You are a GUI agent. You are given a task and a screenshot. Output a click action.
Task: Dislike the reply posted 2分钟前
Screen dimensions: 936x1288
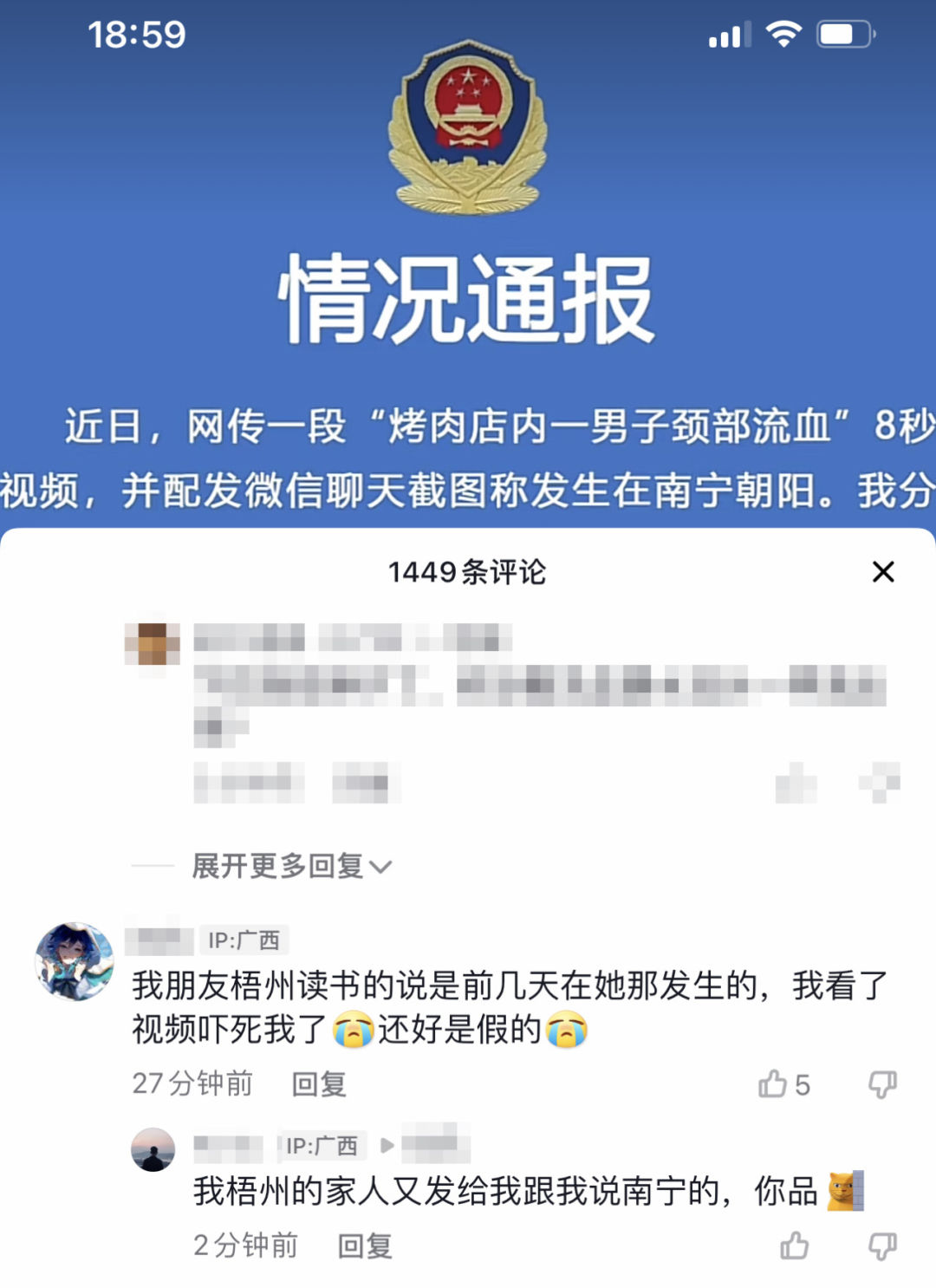click(x=882, y=1246)
